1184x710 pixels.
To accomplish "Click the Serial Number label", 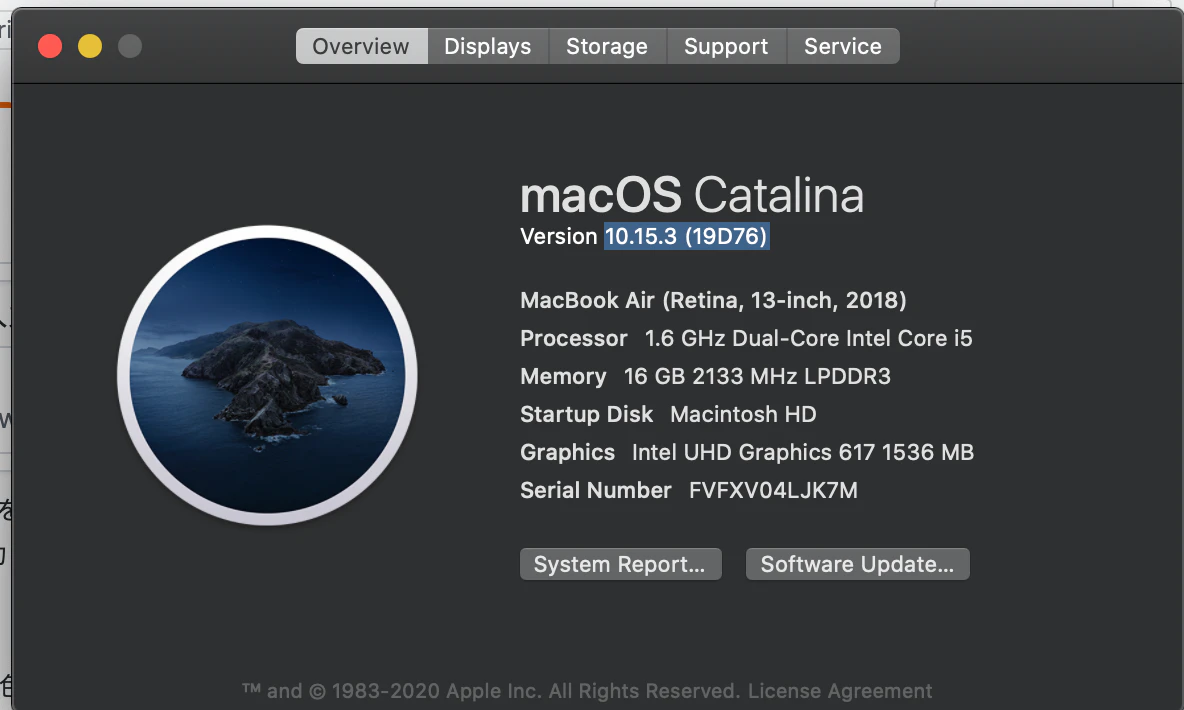I will tap(596, 490).
